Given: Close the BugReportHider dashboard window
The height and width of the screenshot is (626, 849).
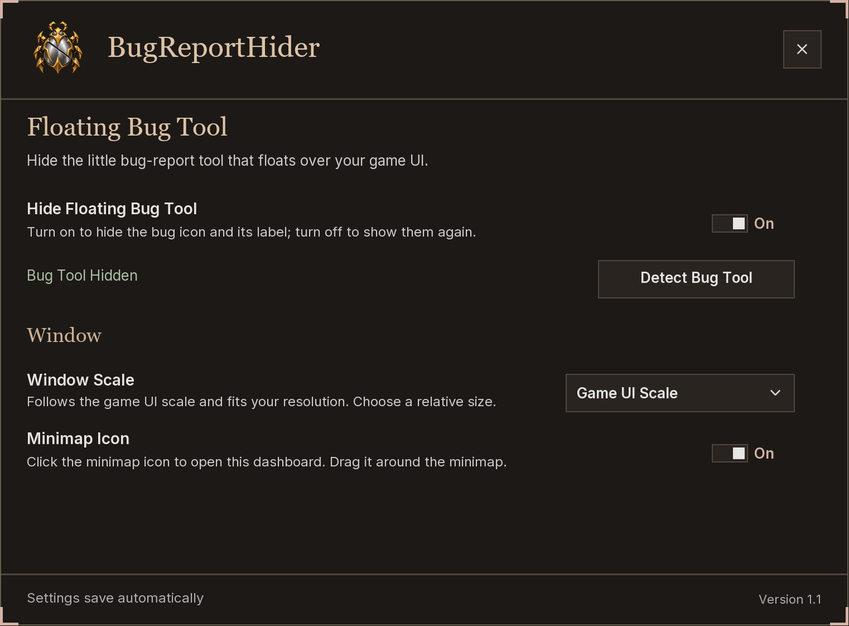Looking at the screenshot, I should 802,49.
